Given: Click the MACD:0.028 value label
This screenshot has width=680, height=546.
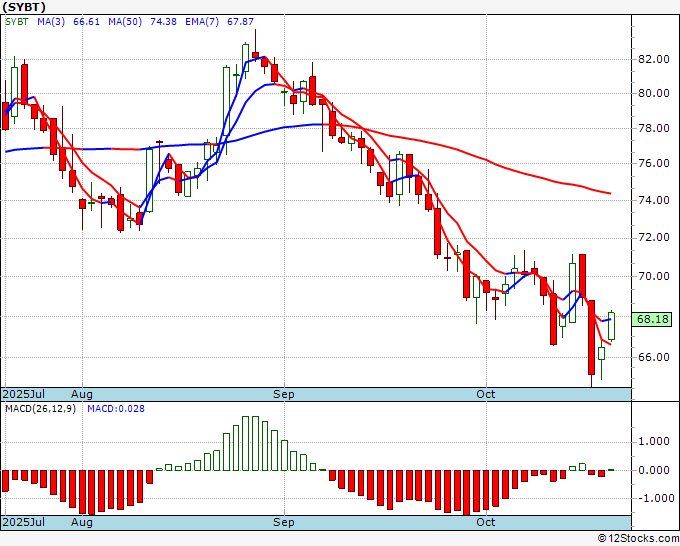Looking at the screenshot, I should [x=116, y=409].
